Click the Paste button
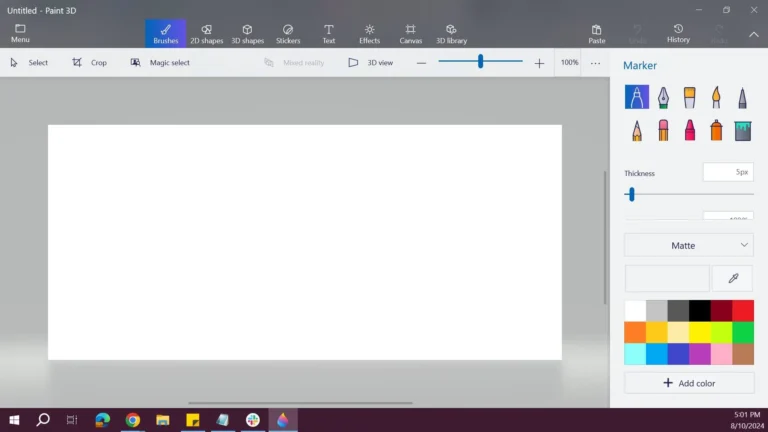Viewport: 768px width, 432px height. click(x=597, y=34)
